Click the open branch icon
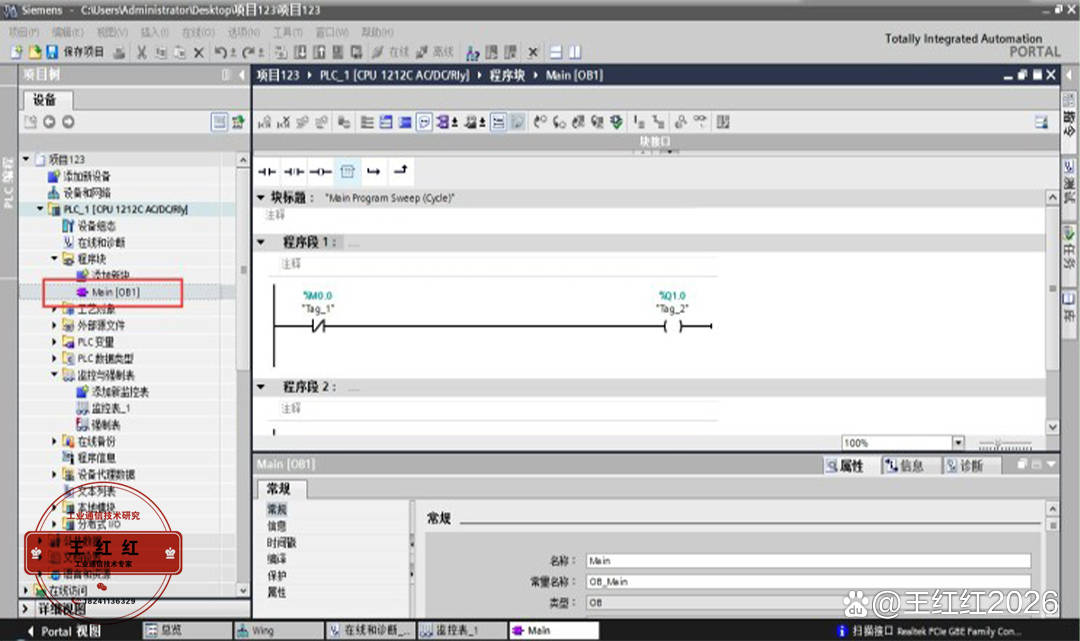The height and width of the screenshot is (641, 1080). tap(373, 171)
